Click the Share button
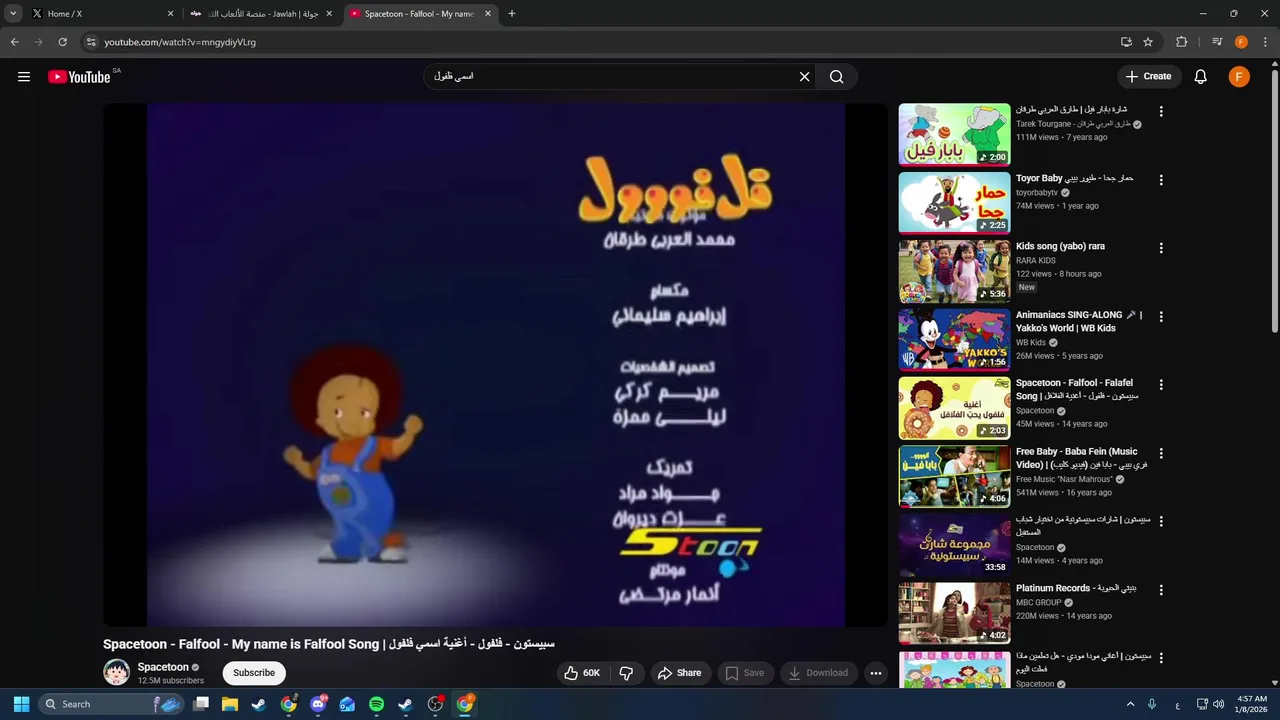 point(680,673)
